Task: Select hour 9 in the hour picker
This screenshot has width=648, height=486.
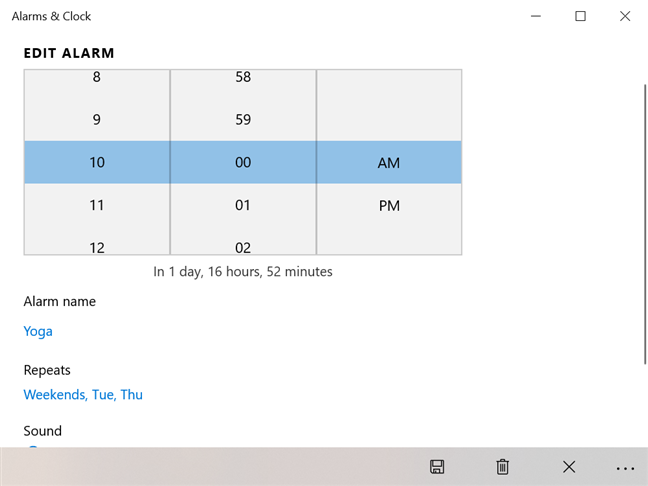Action: [97, 120]
